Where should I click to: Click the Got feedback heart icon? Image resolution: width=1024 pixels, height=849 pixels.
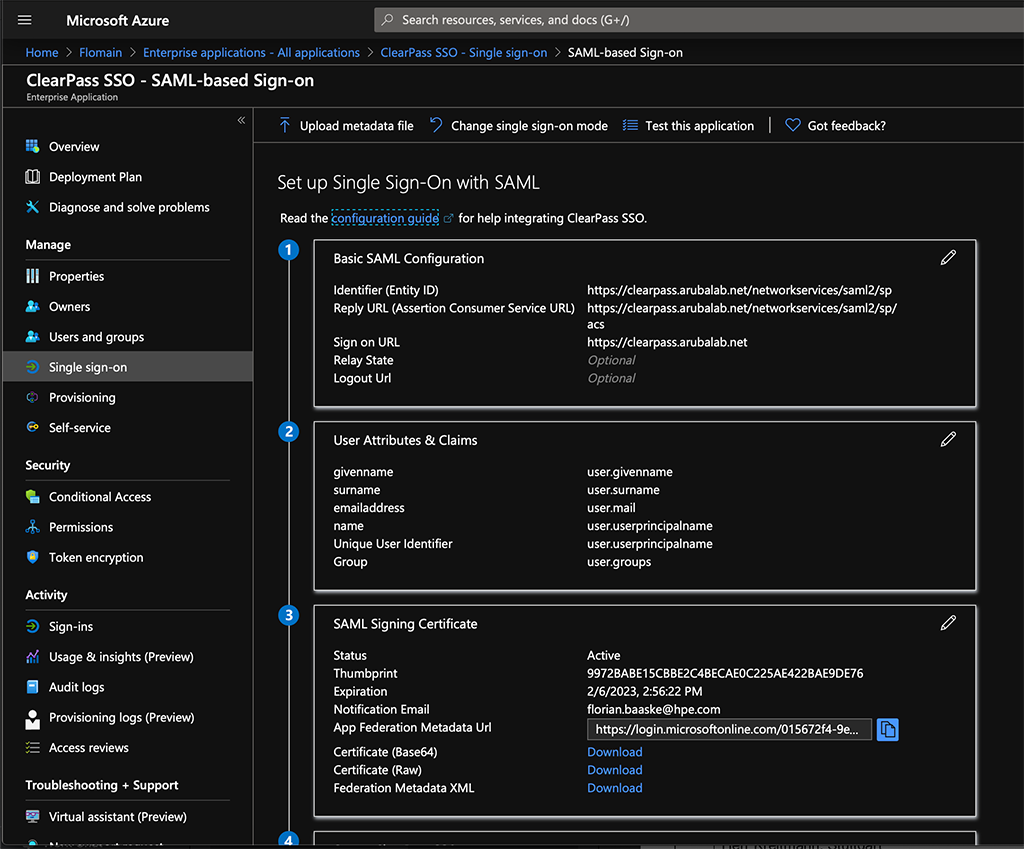click(793, 125)
